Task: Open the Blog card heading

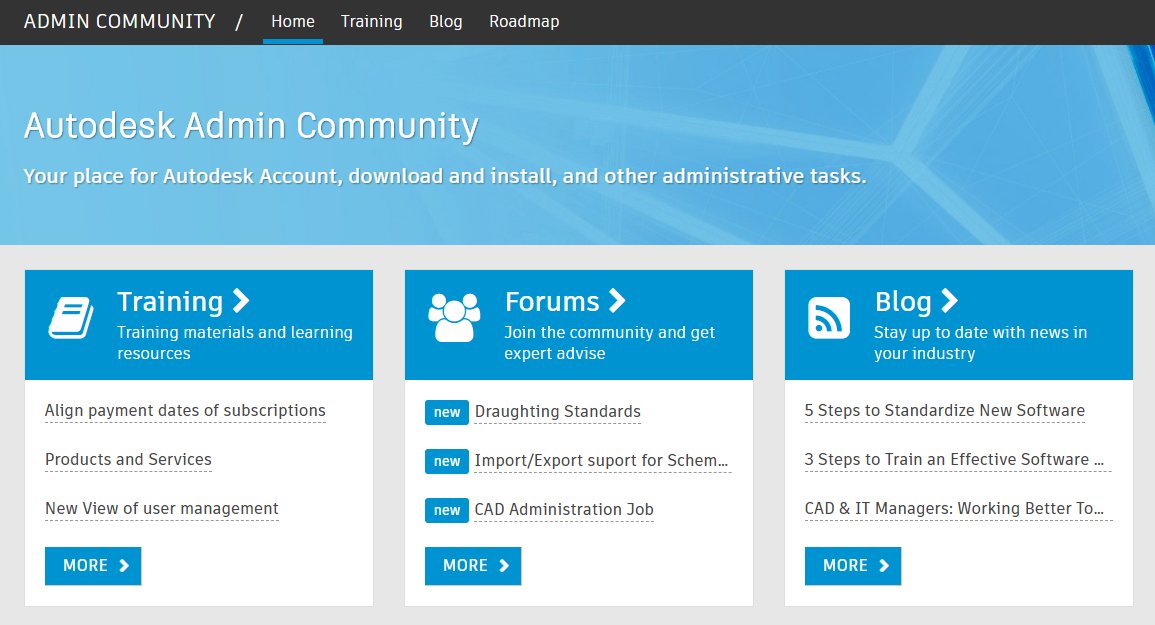Action: (x=903, y=301)
